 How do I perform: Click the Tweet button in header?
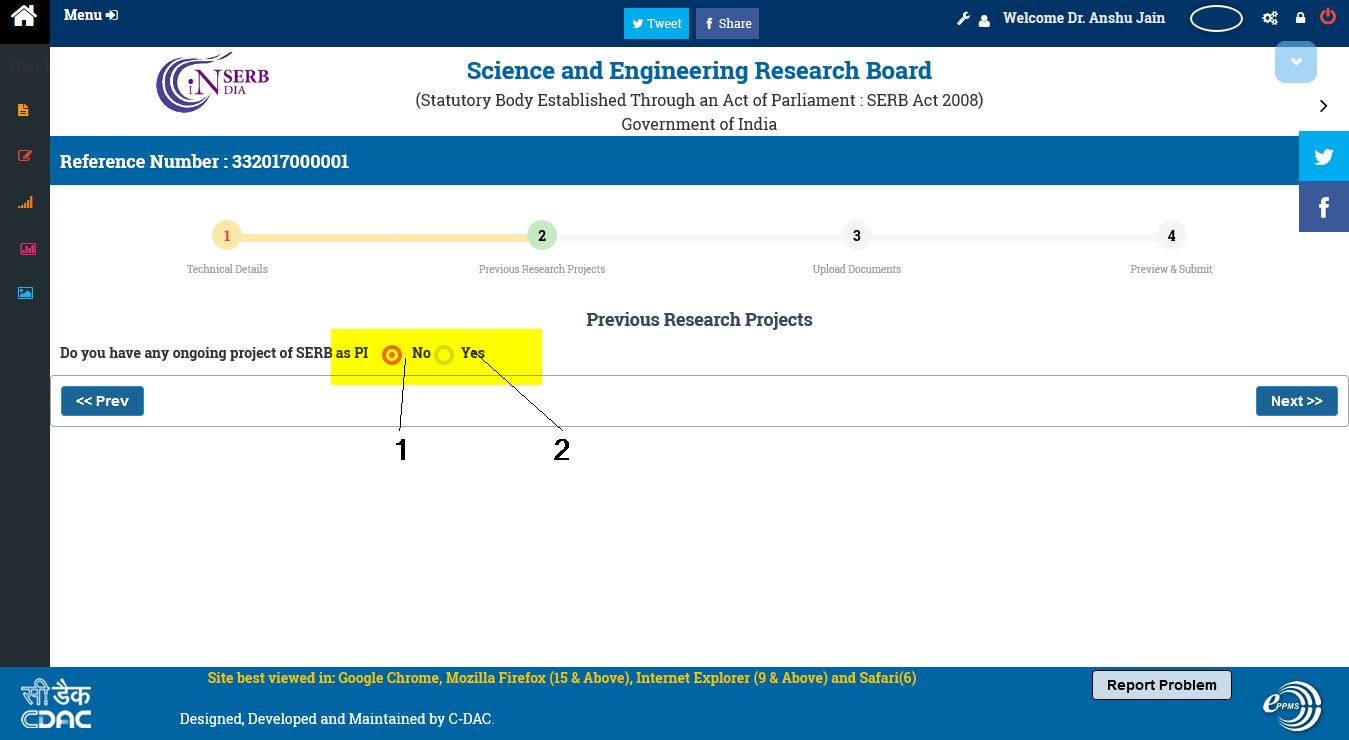click(656, 24)
